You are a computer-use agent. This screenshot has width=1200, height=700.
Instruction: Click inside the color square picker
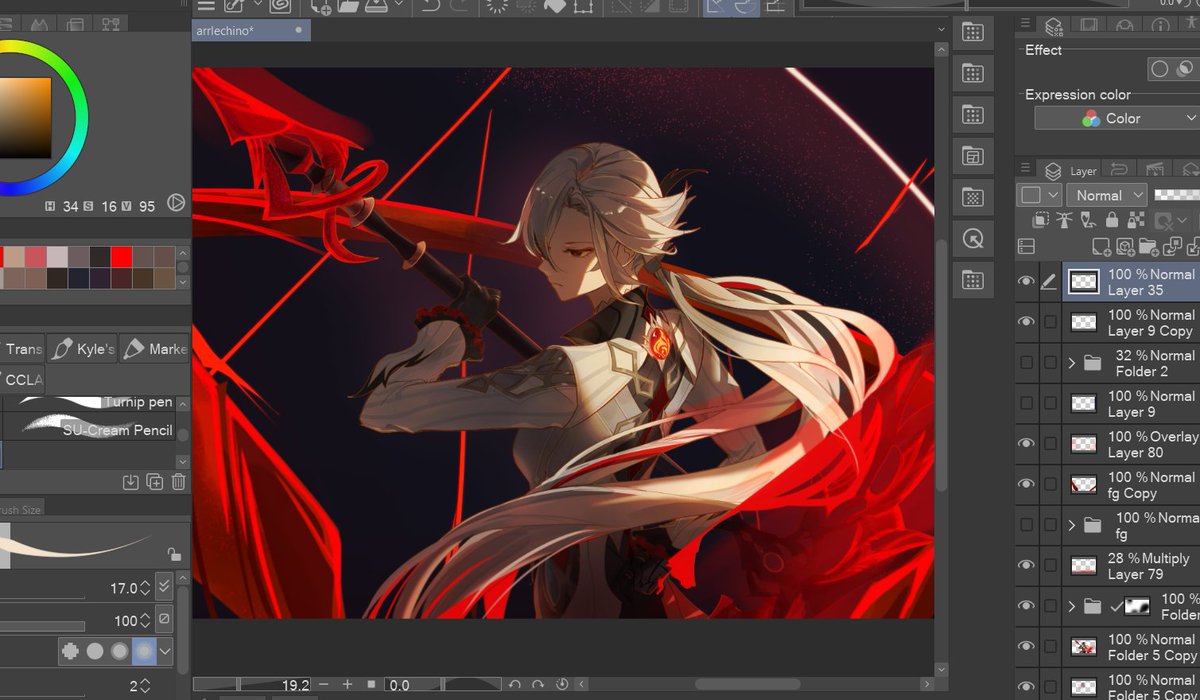coord(25,117)
